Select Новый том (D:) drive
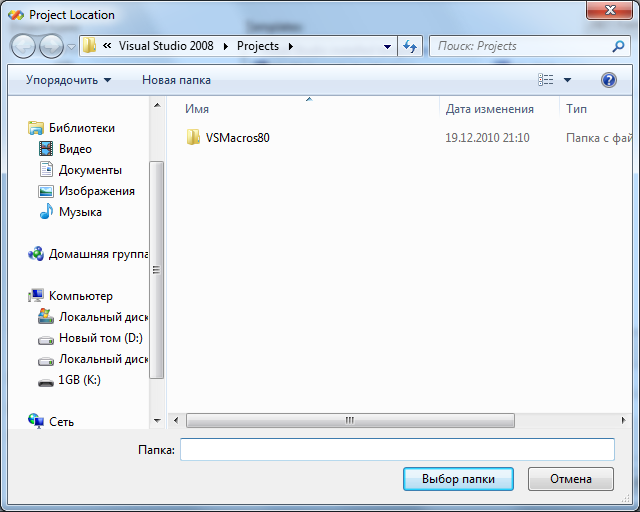The image size is (640, 512). click(101, 338)
